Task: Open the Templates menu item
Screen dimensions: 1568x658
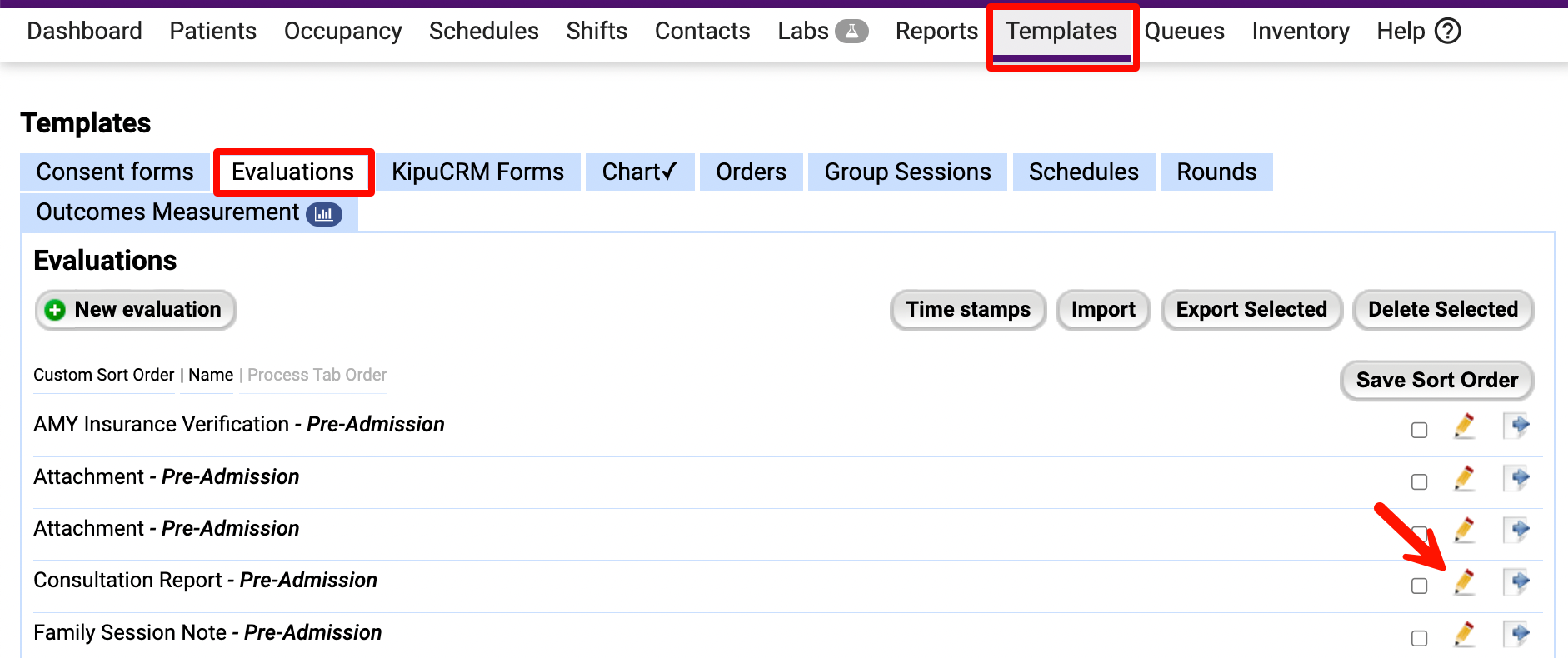Action: tap(1061, 32)
